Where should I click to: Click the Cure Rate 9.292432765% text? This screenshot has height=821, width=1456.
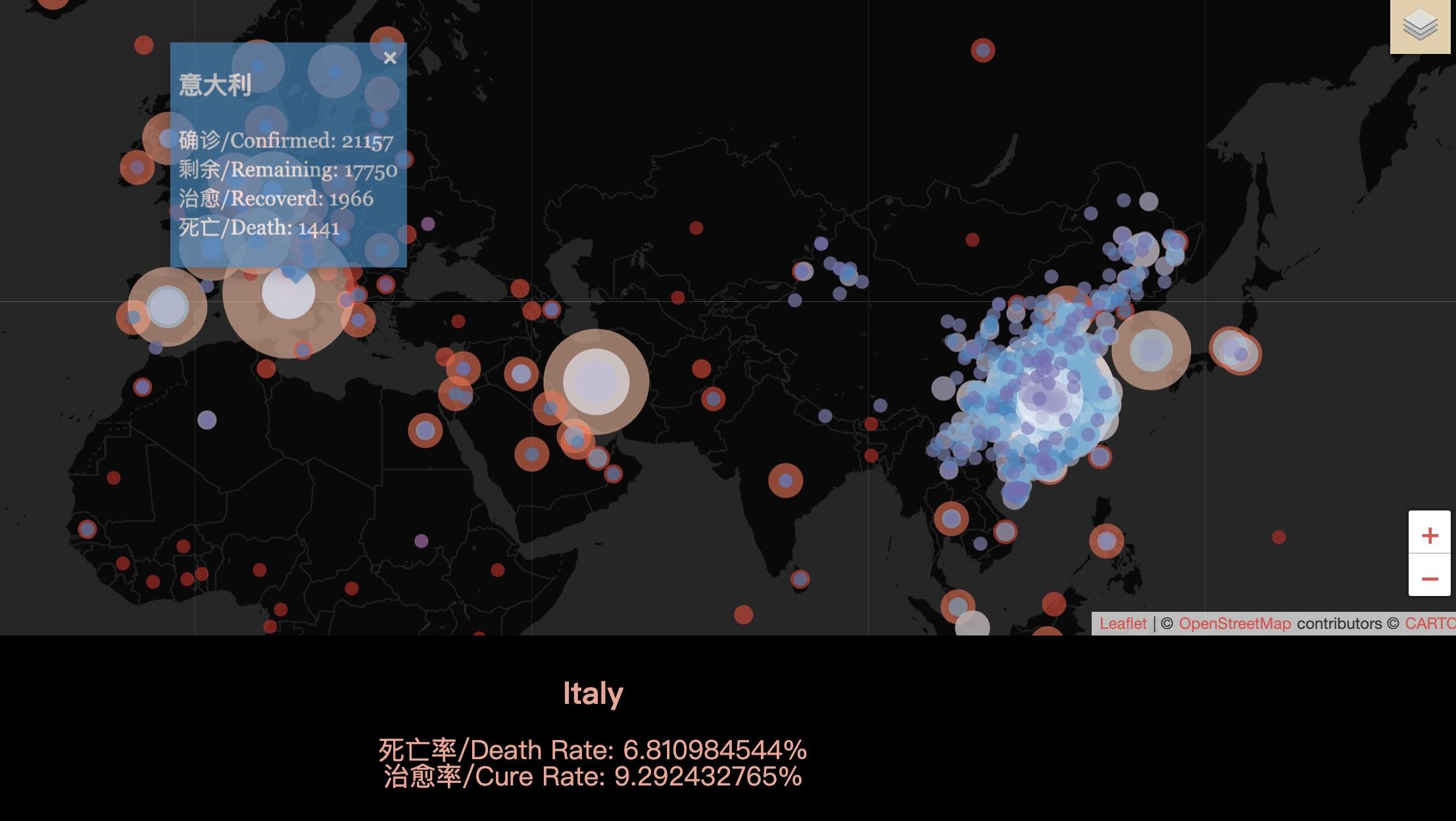[593, 776]
